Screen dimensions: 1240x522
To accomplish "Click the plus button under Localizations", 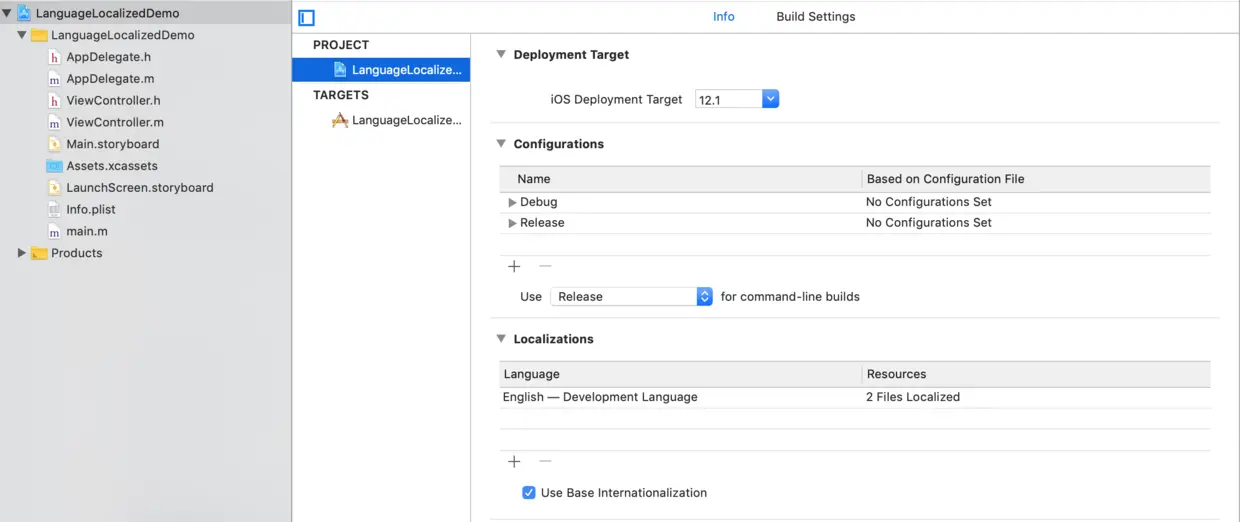I will click(514, 462).
